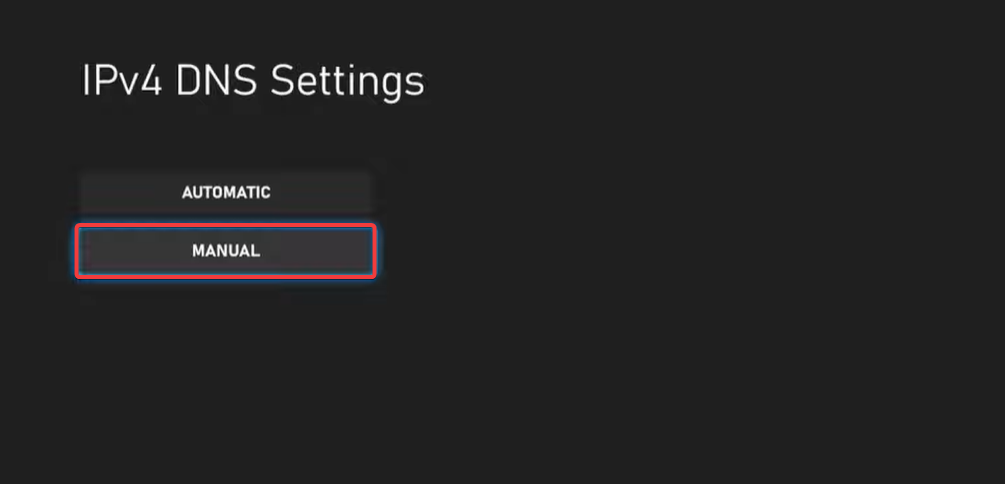1005x484 pixels.
Task: Choose AUTOMATIC DNS settings
Action: (226, 192)
